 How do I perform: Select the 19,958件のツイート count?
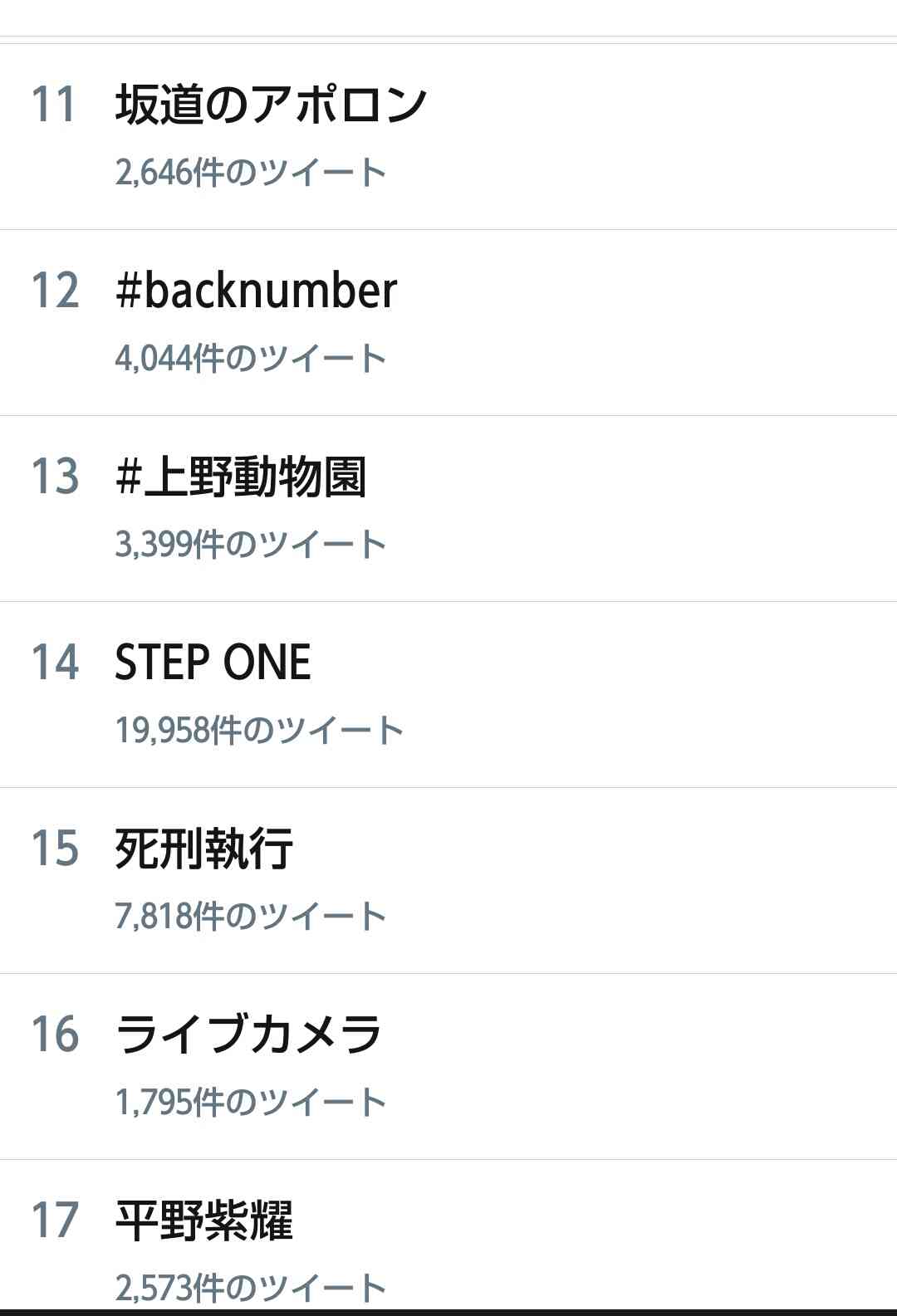pos(259,730)
